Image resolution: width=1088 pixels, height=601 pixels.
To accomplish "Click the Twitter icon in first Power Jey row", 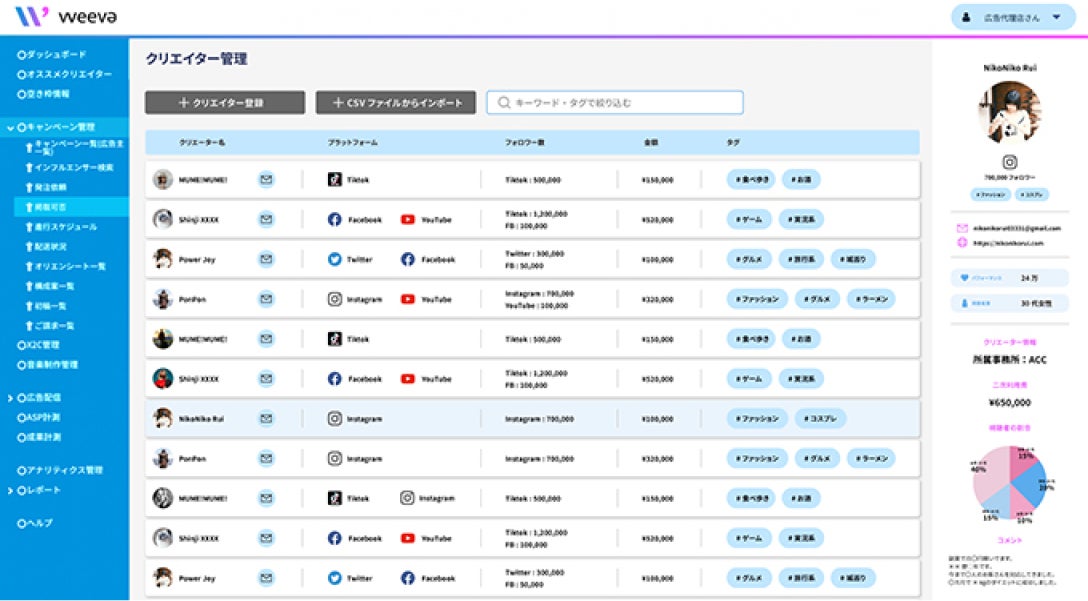I will click(335, 259).
